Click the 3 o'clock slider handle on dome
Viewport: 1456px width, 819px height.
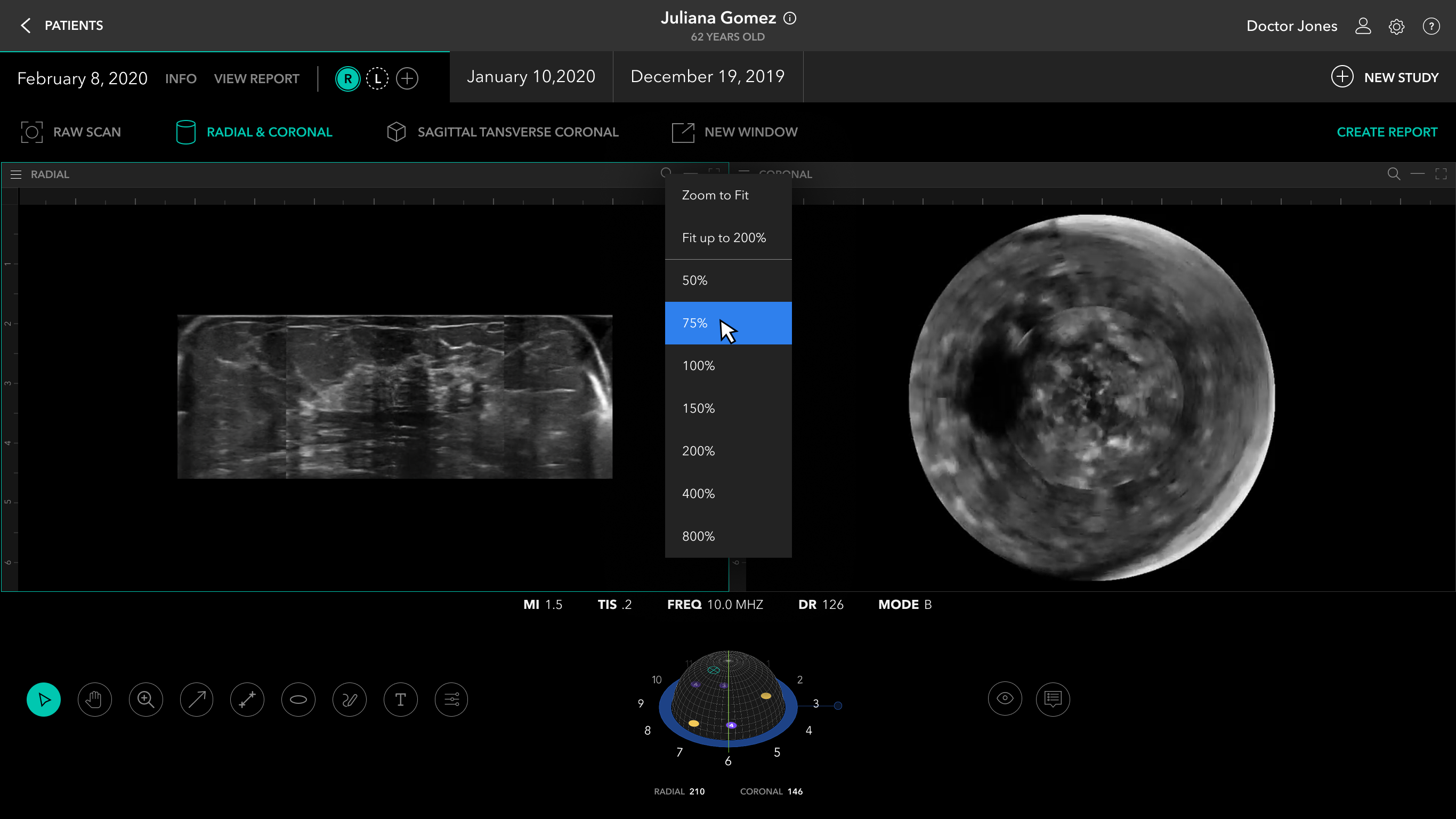(x=838, y=705)
